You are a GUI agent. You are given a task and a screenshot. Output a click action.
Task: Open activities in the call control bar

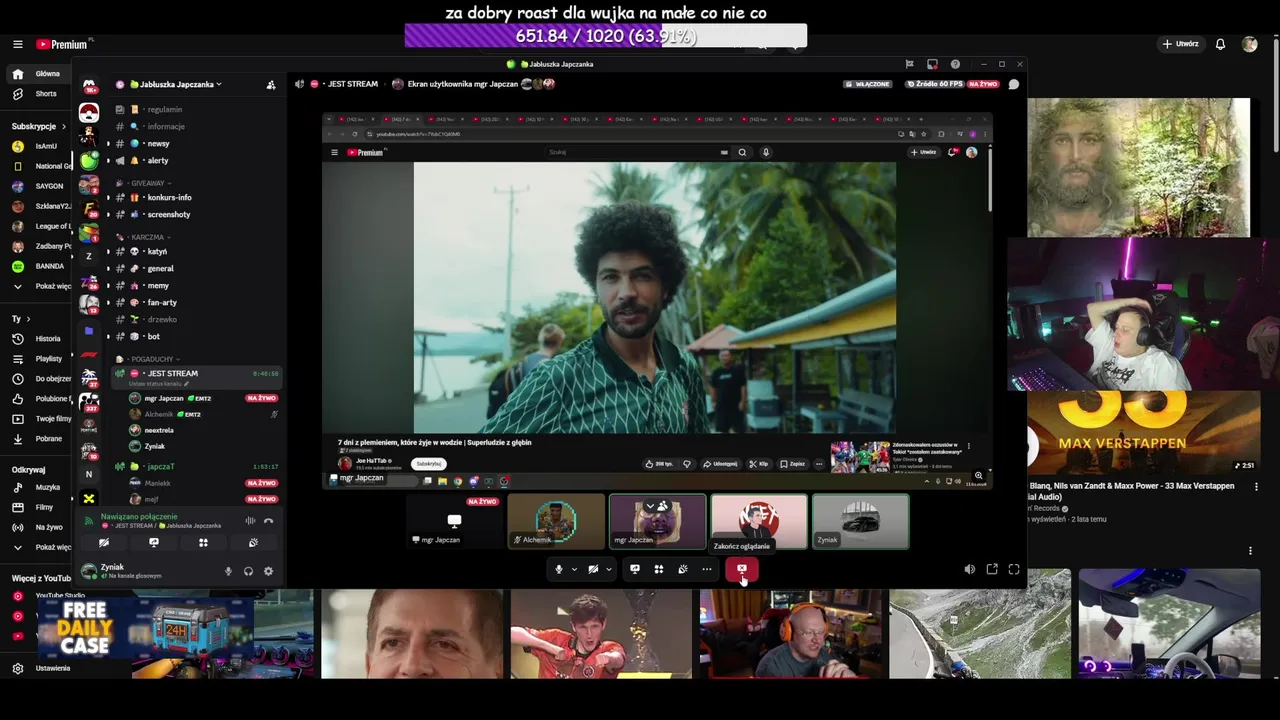click(x=658, y=569)
